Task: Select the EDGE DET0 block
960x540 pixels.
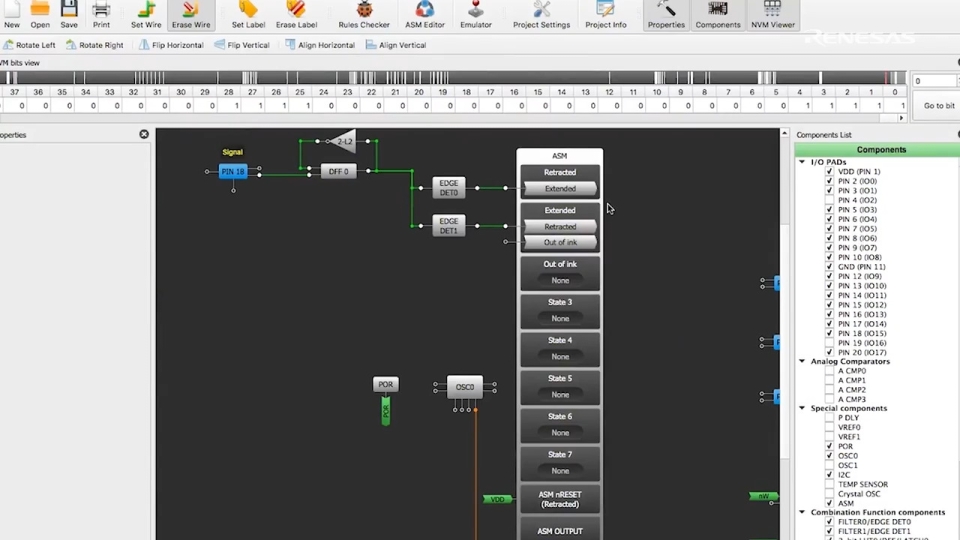Action: 448,188
